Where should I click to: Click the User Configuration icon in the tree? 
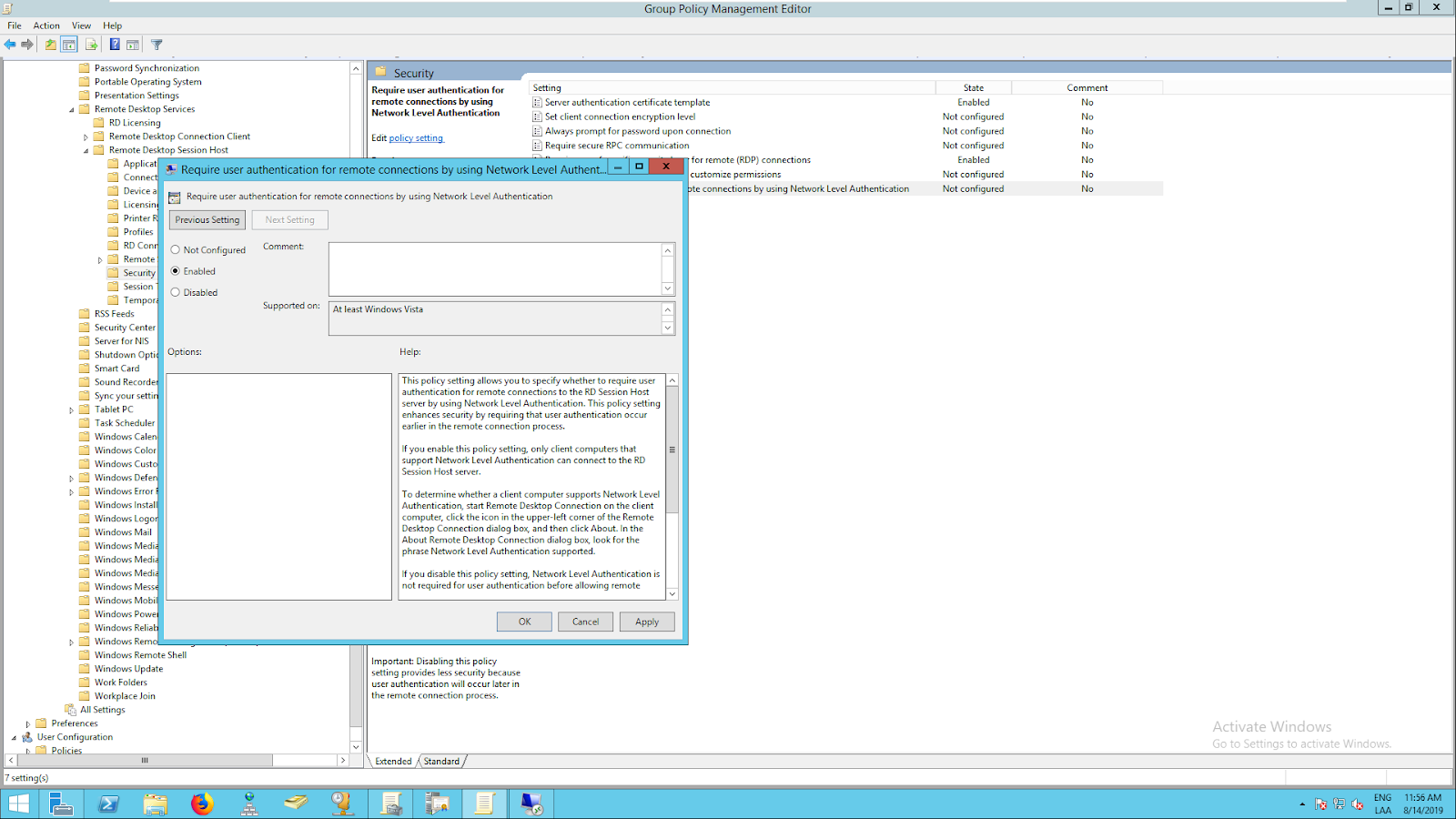27,737
